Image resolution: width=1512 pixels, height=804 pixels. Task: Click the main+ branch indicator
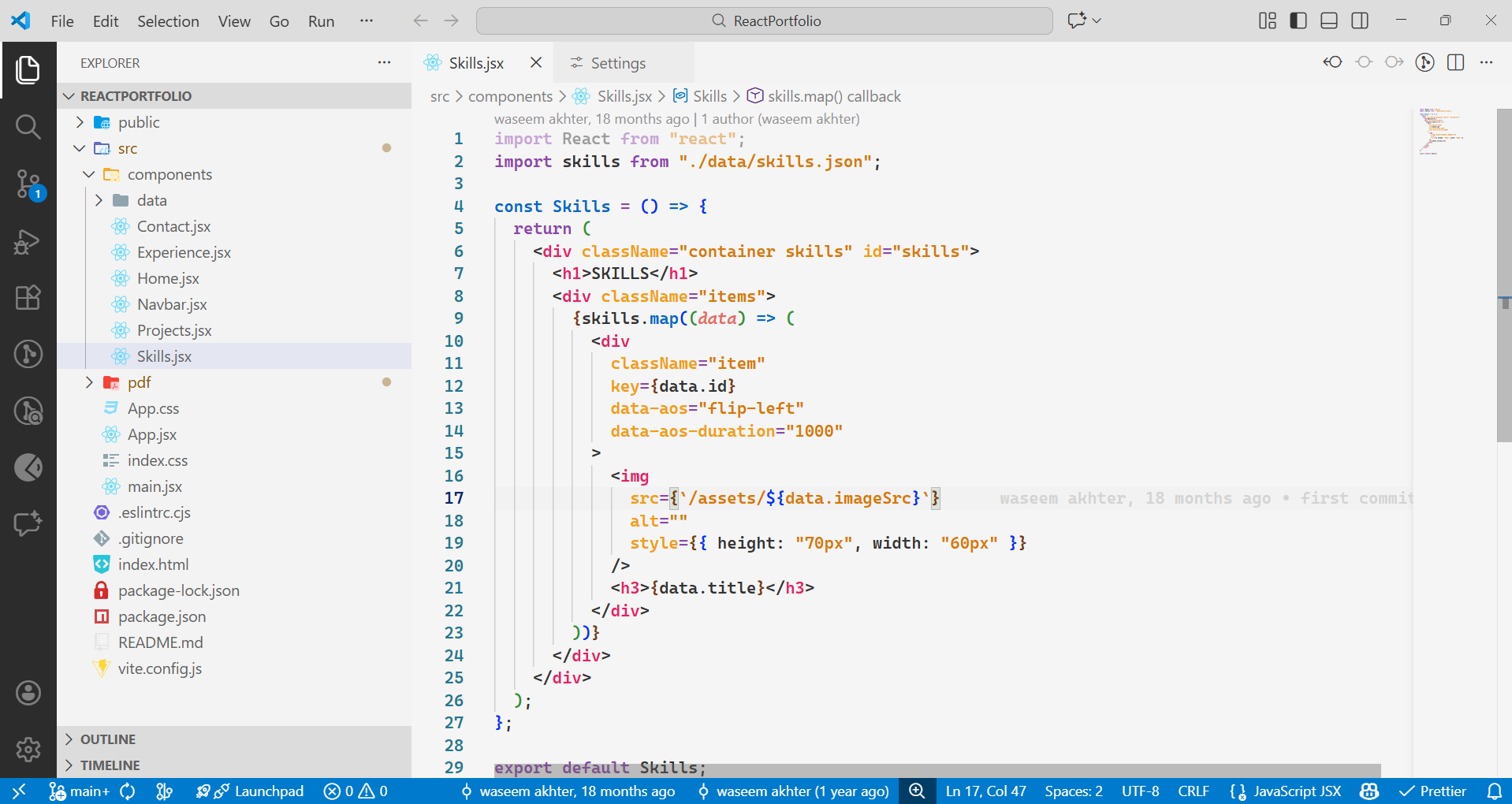pos(84,791)
